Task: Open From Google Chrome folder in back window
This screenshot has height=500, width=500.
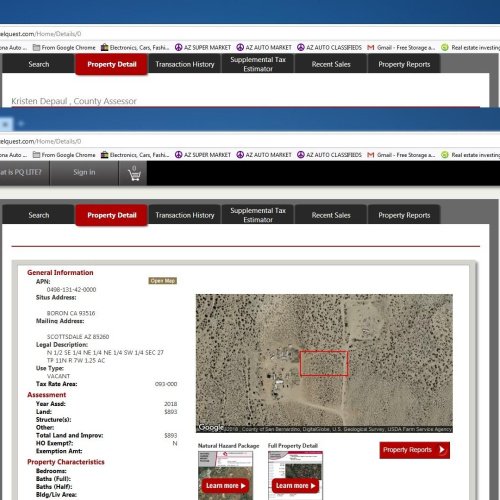Action: point(64,48)
